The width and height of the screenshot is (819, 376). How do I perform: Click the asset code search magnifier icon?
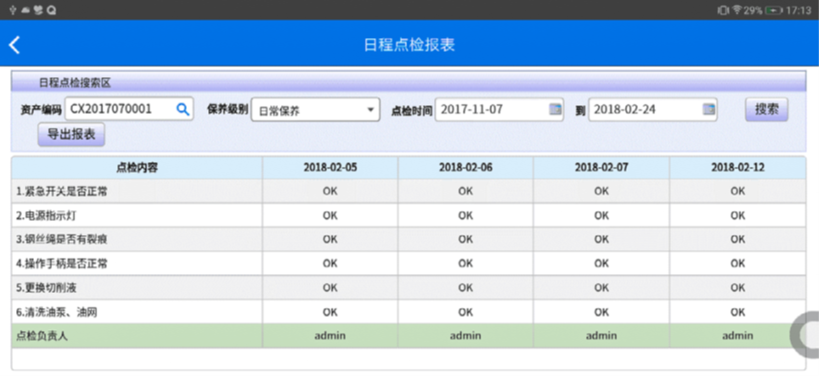[182, 109]
